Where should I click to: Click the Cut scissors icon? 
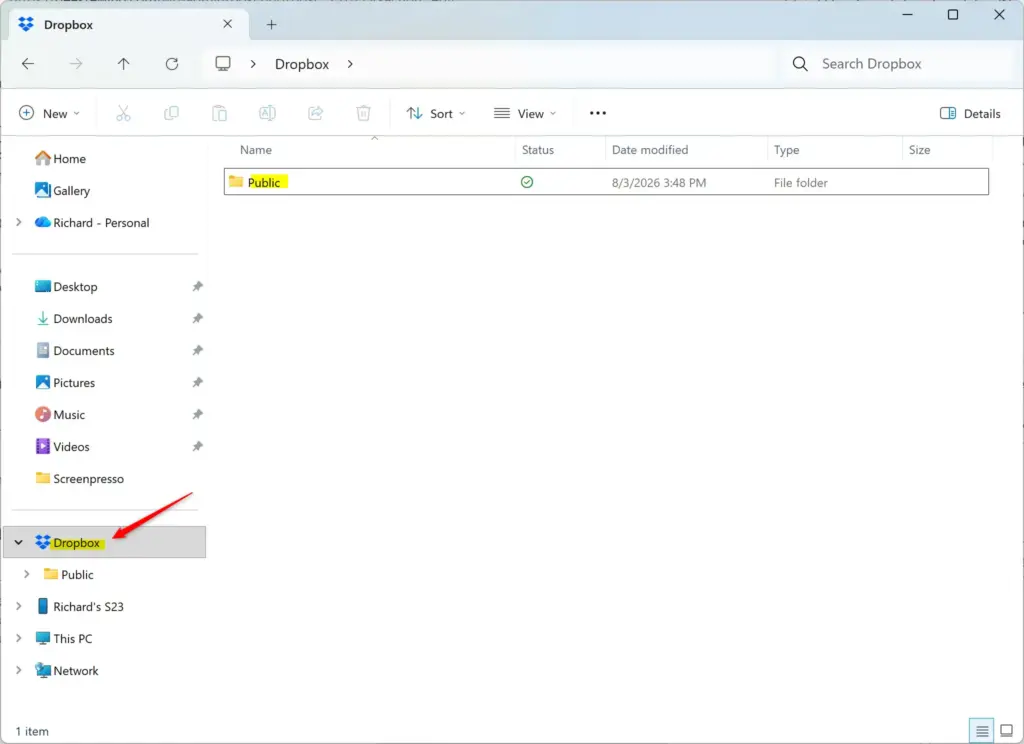click(123, 113)
